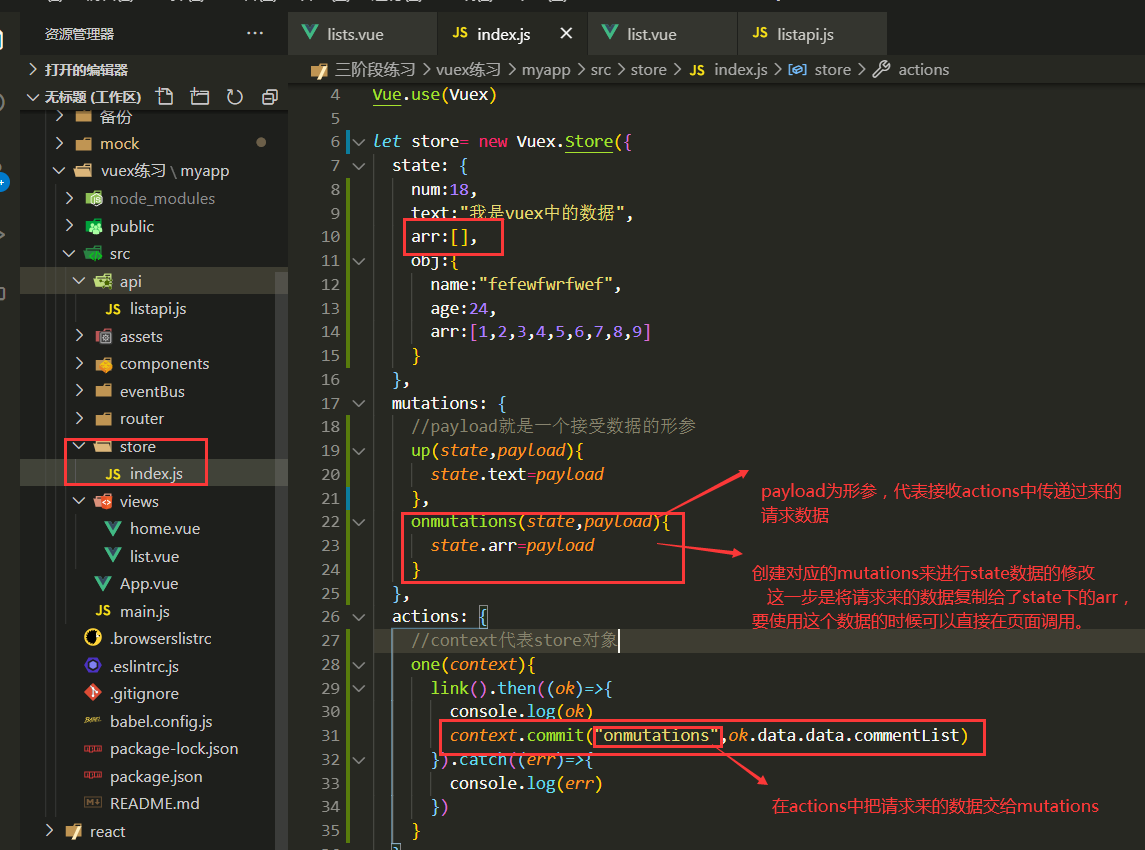
Task: Open README.md file
Action: (x=153, y=804)
